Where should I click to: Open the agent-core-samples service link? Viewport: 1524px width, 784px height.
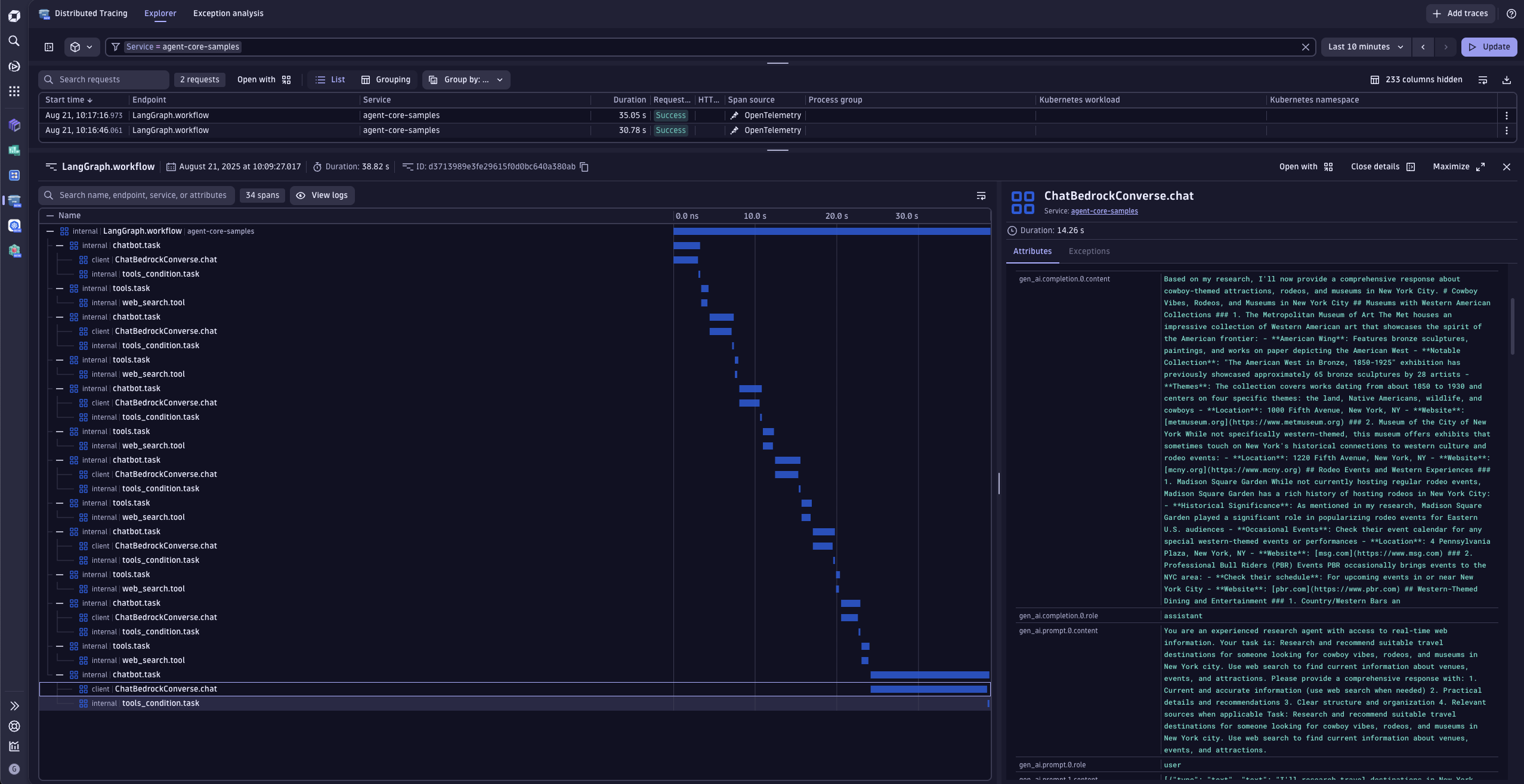(1103, 211)
